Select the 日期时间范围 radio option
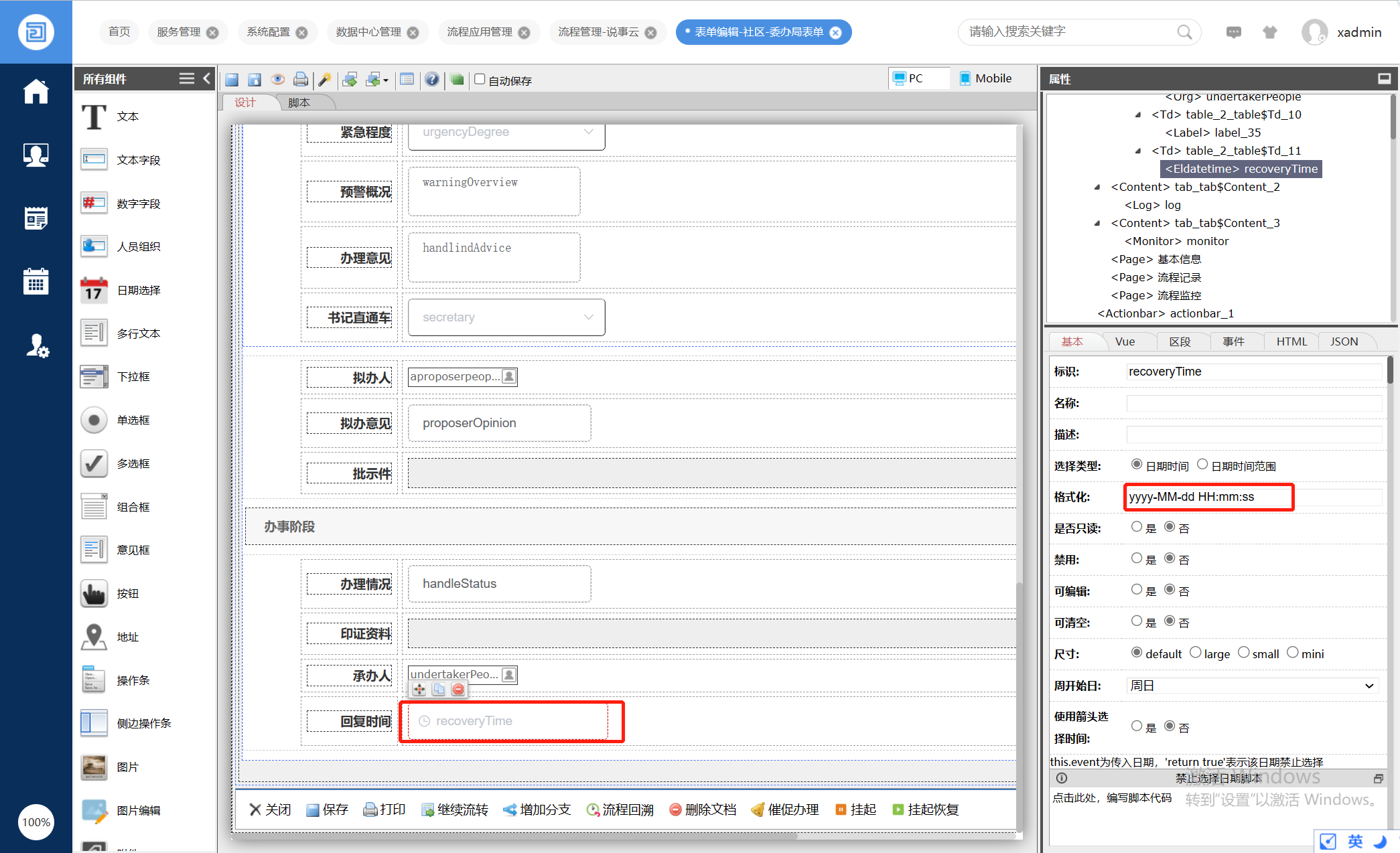The height and width of the screenshot is (853, 1400). point(1202,464)
